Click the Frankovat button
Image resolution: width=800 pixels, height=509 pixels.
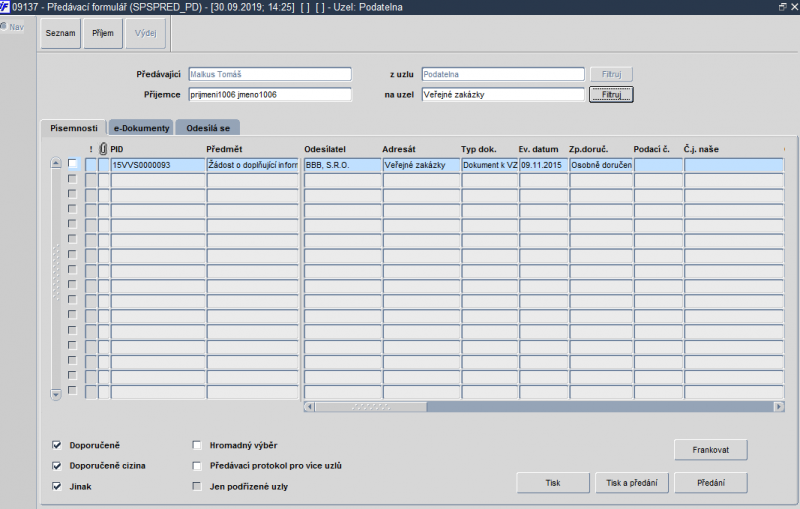[711, 450]
